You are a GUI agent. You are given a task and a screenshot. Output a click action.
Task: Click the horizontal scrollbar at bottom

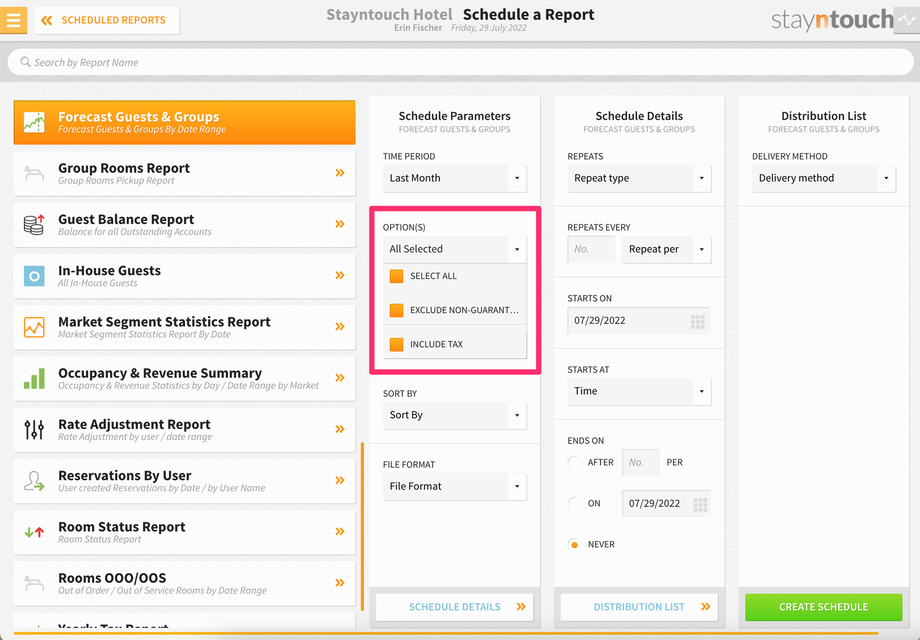(446, 634)
